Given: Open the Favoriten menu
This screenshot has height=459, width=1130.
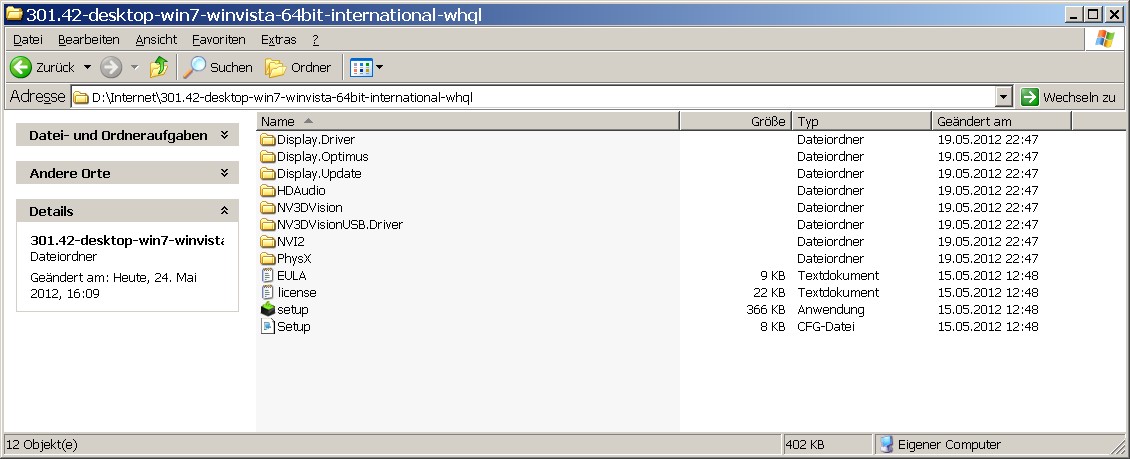Looking at the screenshot, I should [219, 40].
